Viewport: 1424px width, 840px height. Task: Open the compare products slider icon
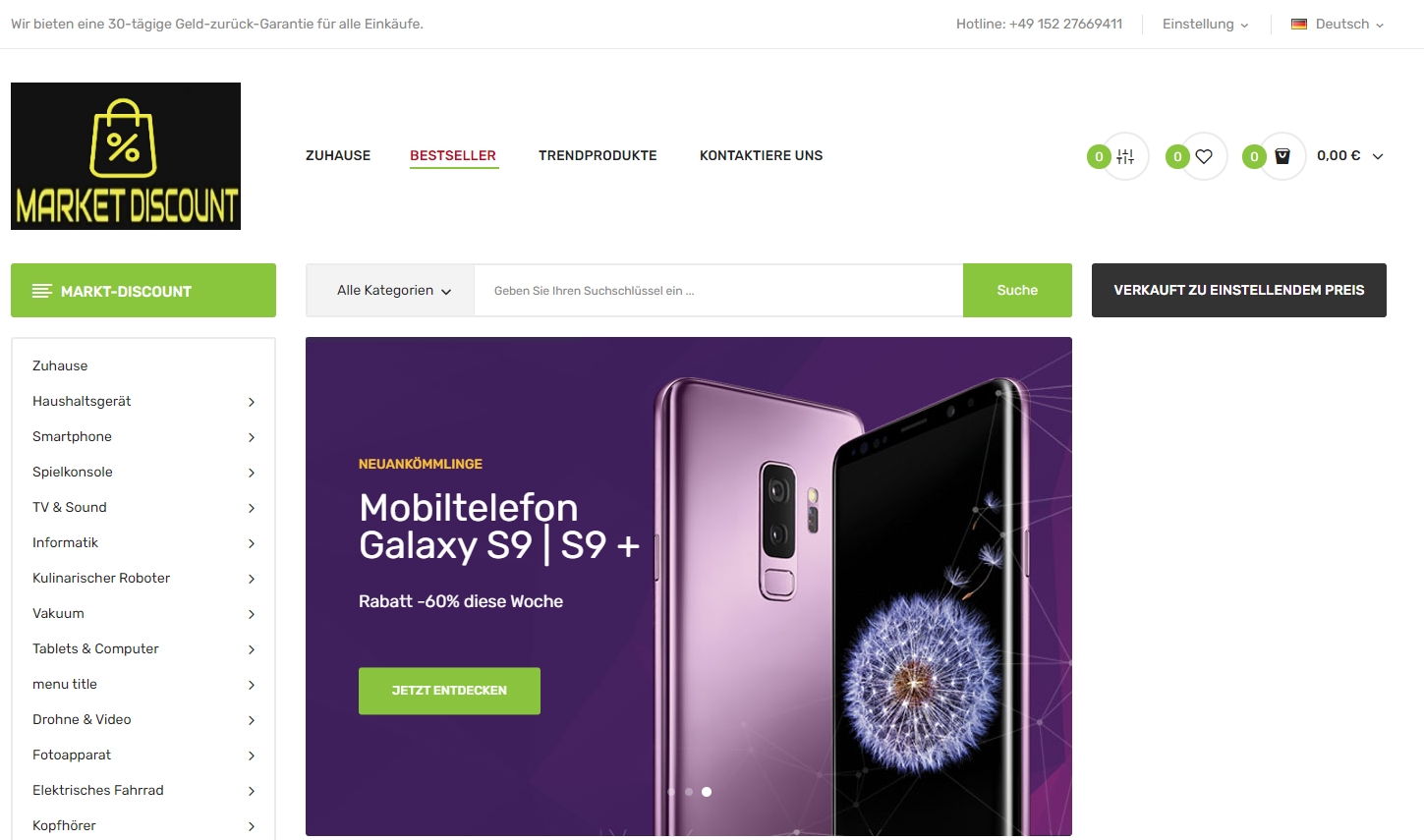click(1125, 156)
